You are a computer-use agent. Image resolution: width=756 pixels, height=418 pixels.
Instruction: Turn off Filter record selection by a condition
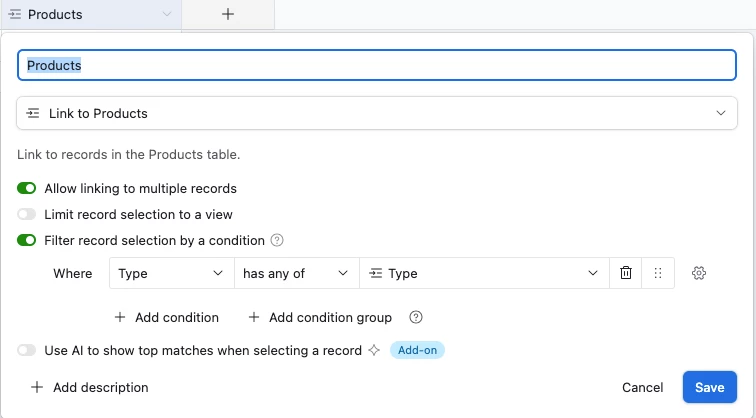coord(27,240)
